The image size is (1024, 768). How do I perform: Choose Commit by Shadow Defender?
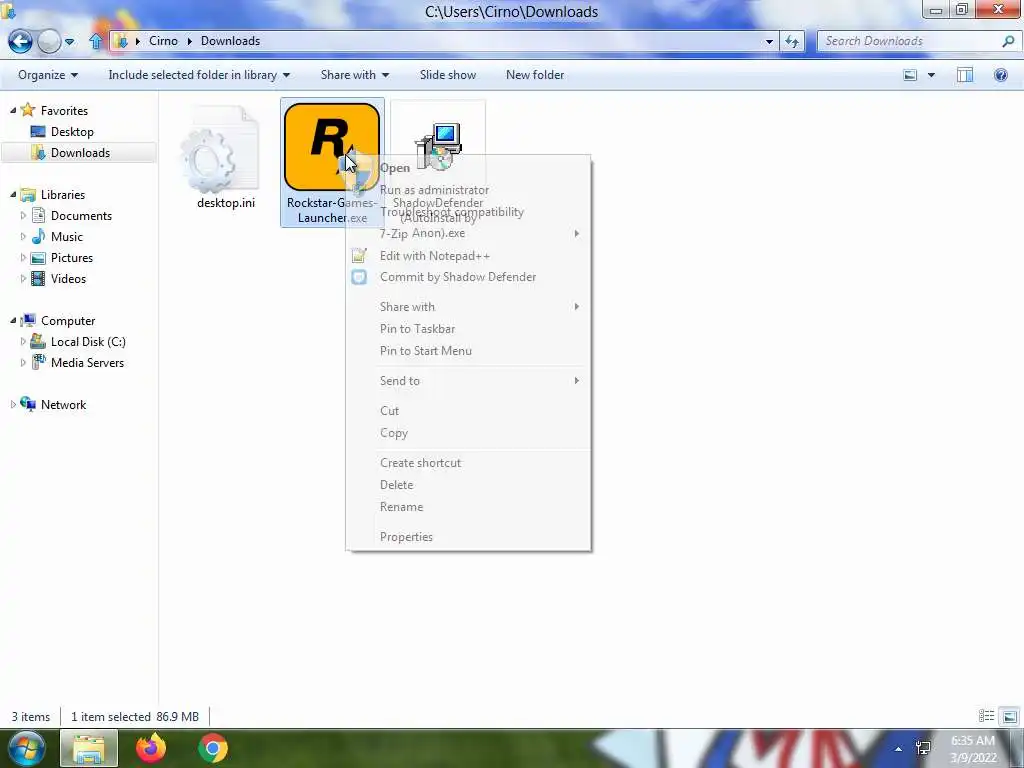468,277
